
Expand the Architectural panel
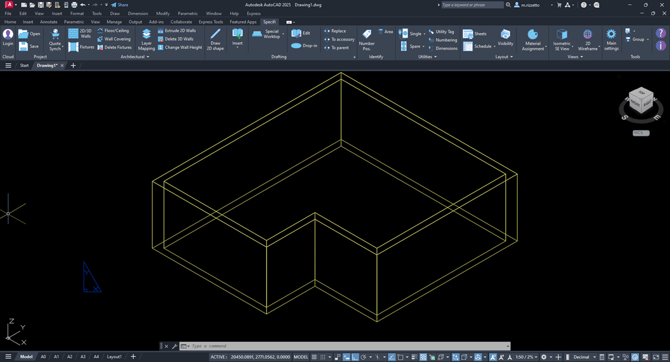(x=135, y=56)
